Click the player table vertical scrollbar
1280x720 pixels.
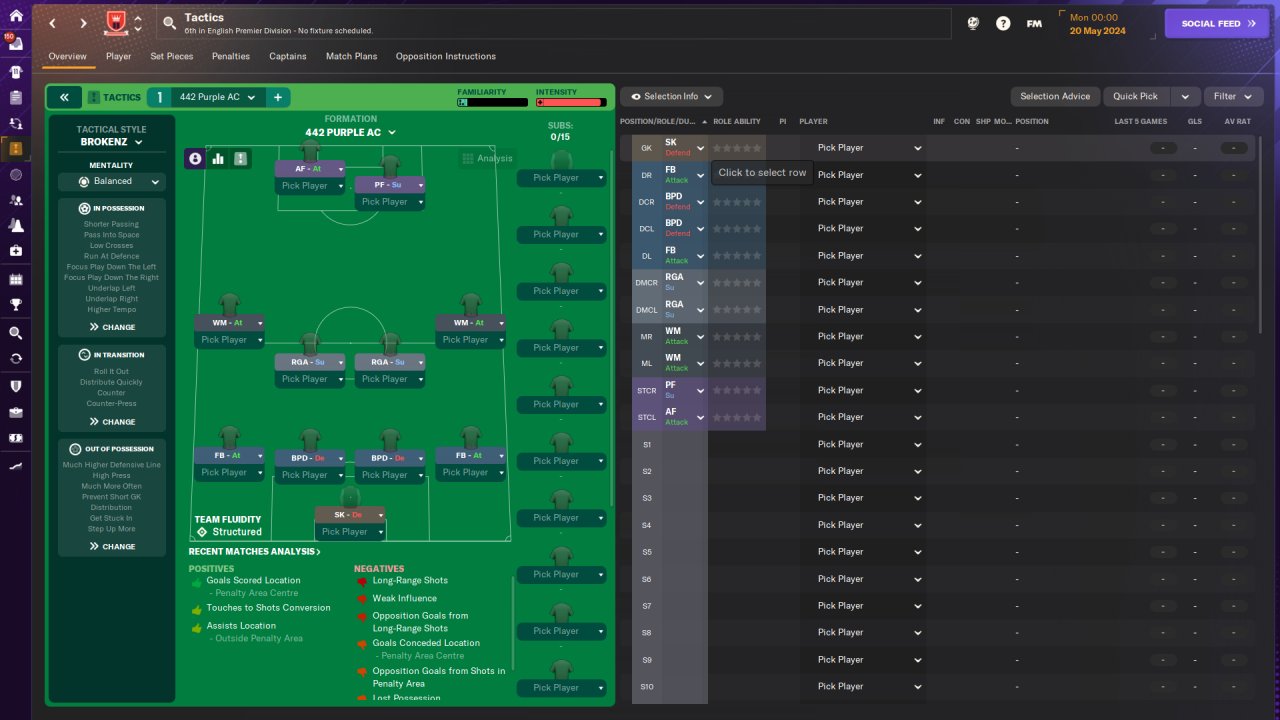1262,235
